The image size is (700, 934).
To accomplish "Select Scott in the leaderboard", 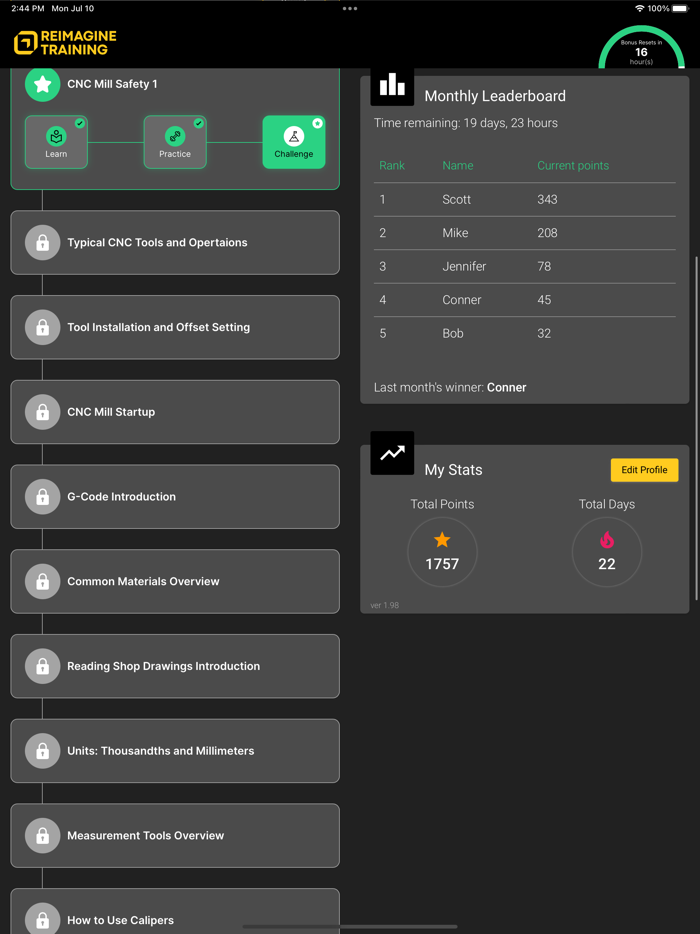I will point(456,200).
